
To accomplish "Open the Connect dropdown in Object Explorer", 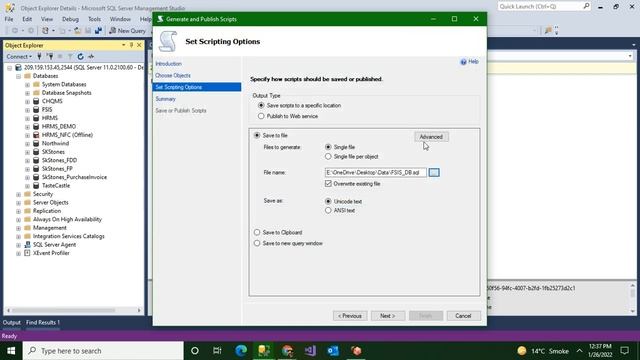I will click(19, 56).
